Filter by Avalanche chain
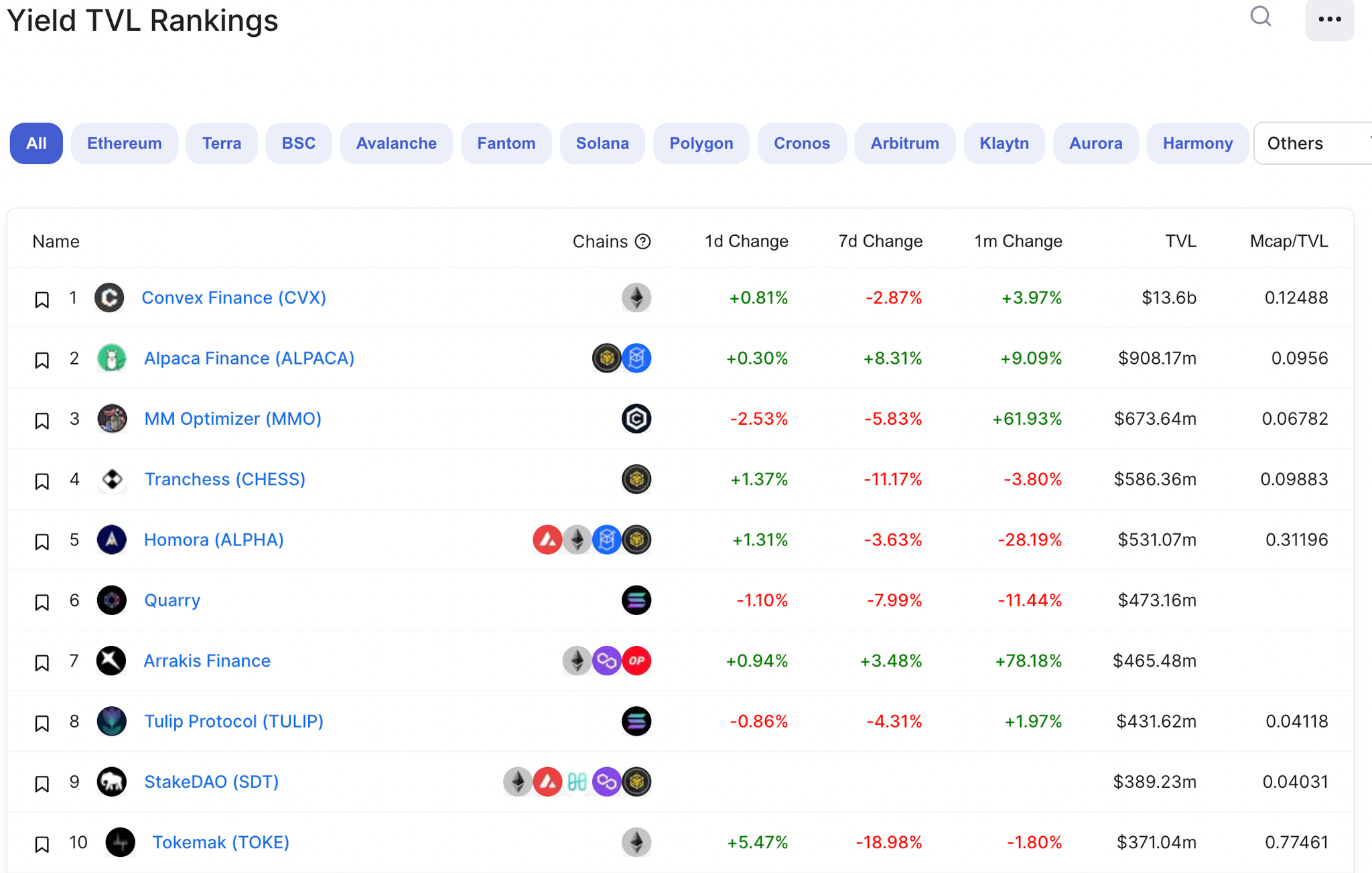Viewport: 1372px width, 873px height. click(x=397, y=143)
